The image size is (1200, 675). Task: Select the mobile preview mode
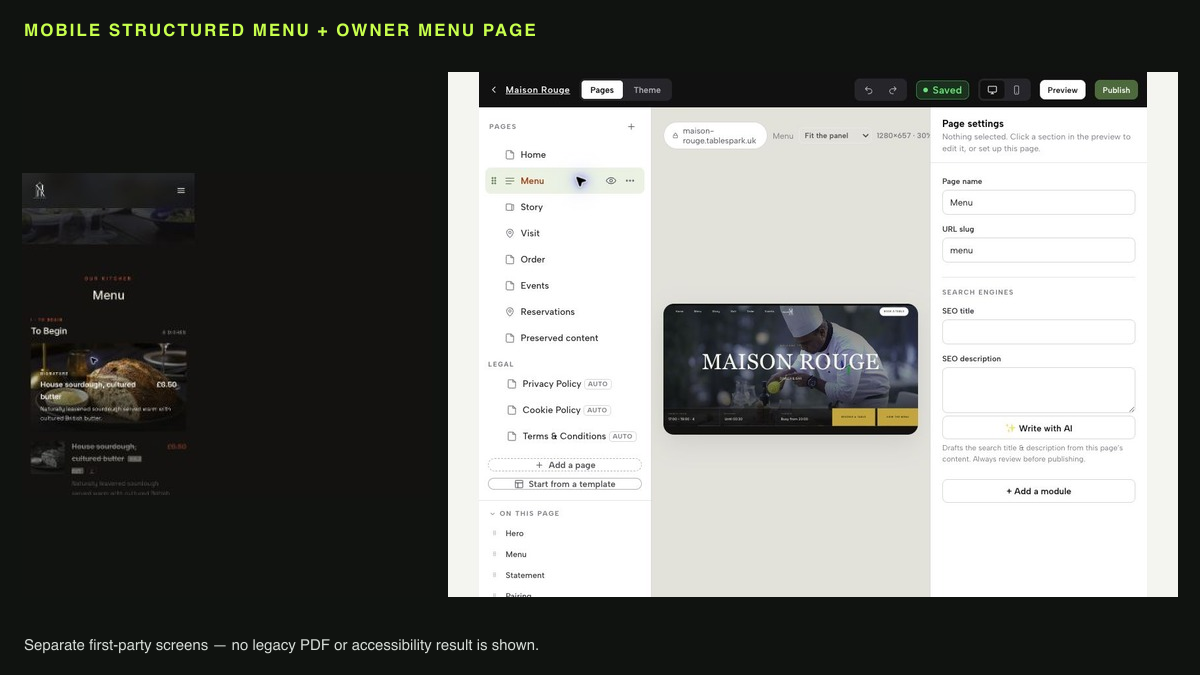pos(1017,90)
